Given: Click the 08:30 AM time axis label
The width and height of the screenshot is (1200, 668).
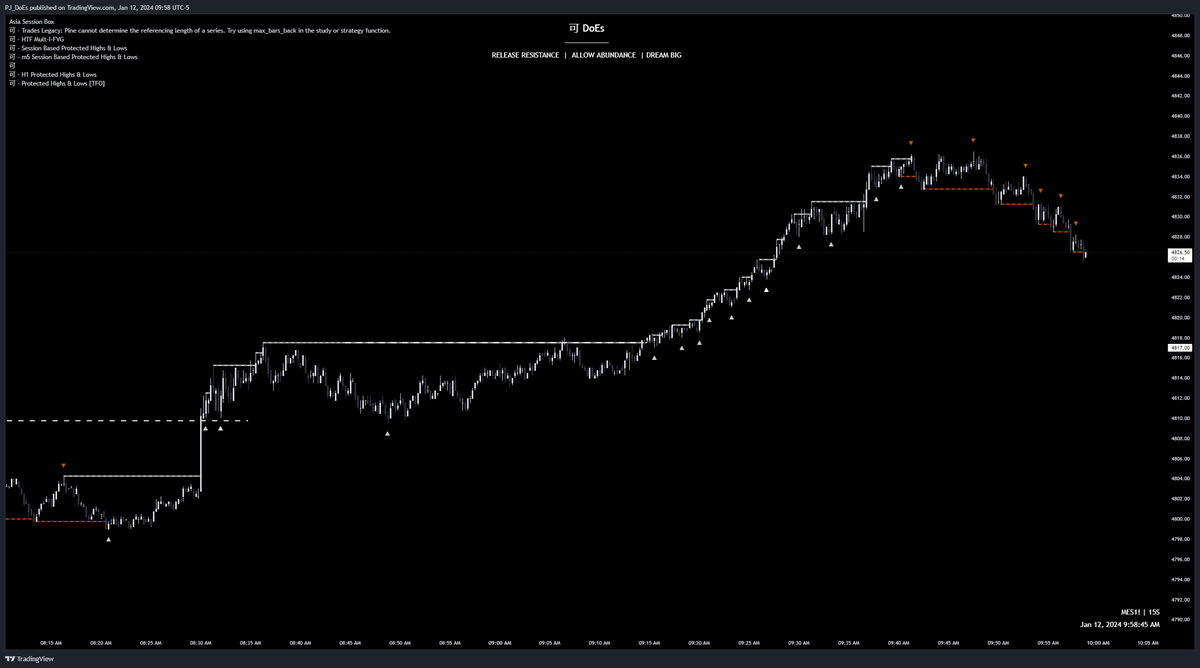Looking at the screenshot, I should click(x=200, y=644).
